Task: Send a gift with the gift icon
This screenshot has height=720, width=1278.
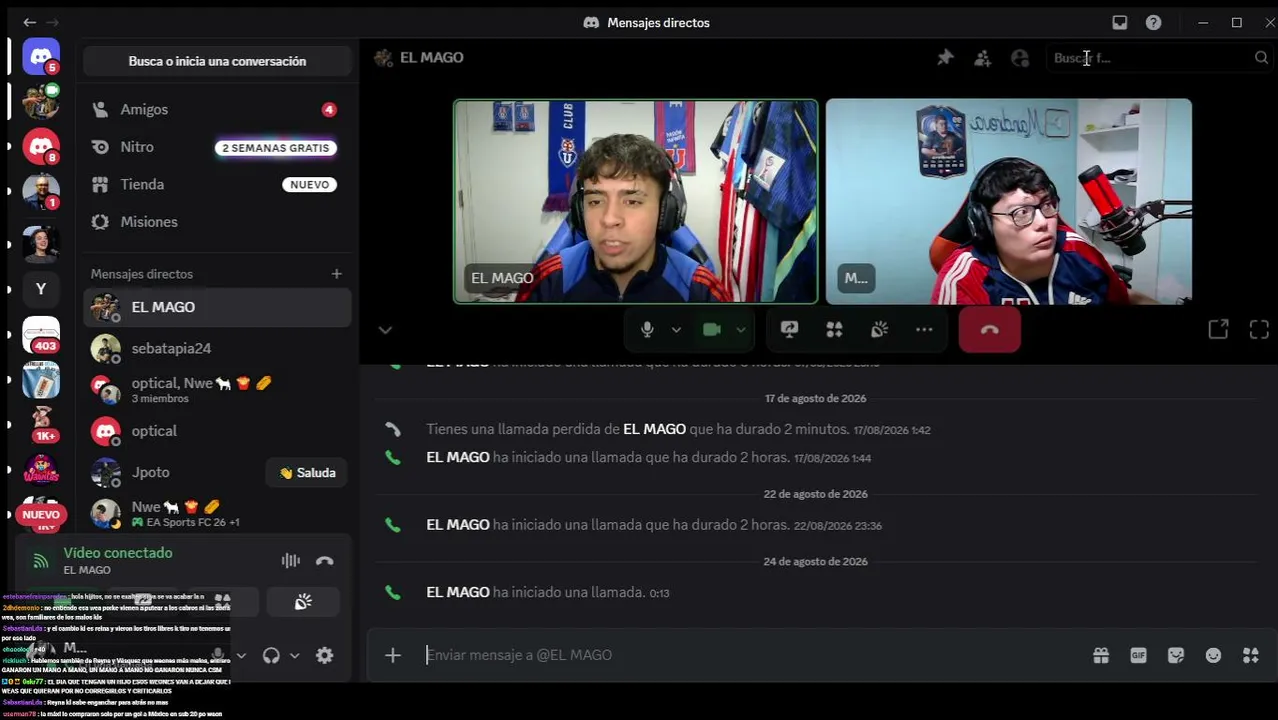Action: coord(1101,655)
